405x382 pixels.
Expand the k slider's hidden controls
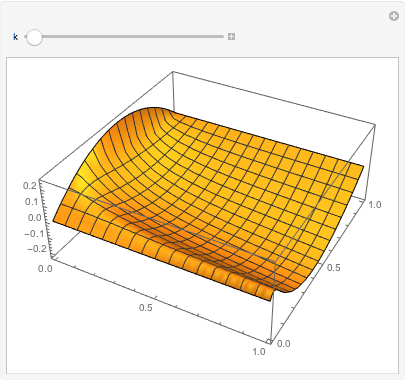(231, 36)
